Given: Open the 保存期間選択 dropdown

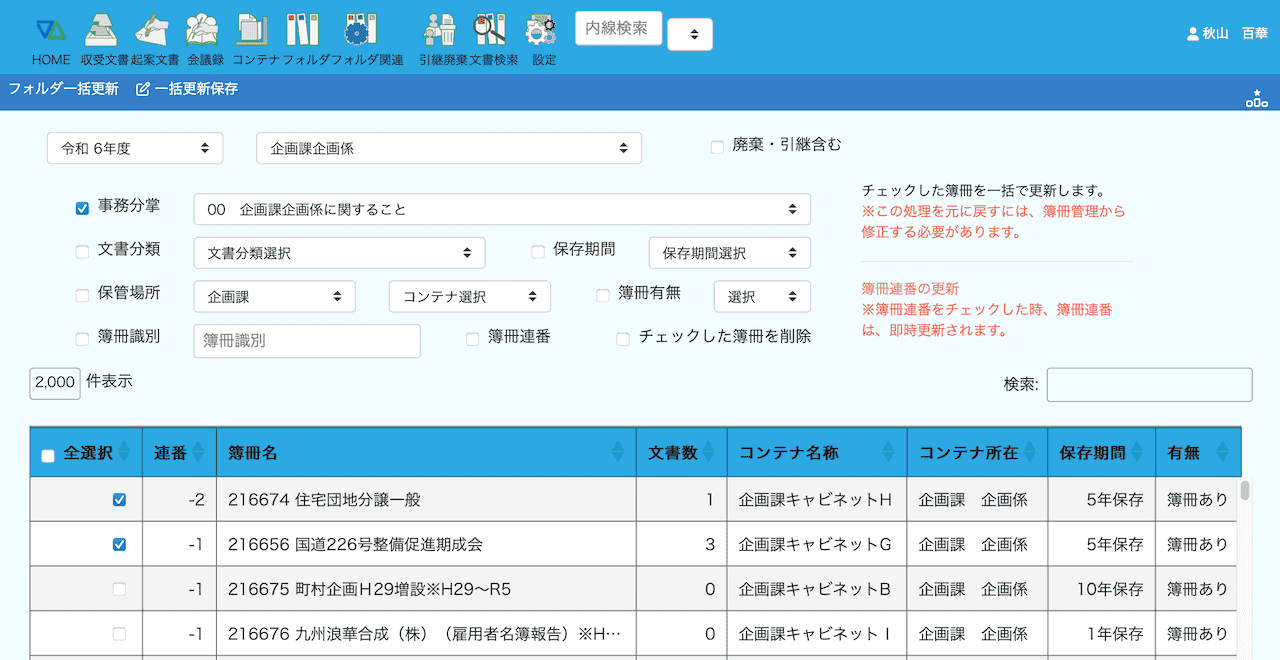Looking at the screenshot, I should tap(729, 253).
